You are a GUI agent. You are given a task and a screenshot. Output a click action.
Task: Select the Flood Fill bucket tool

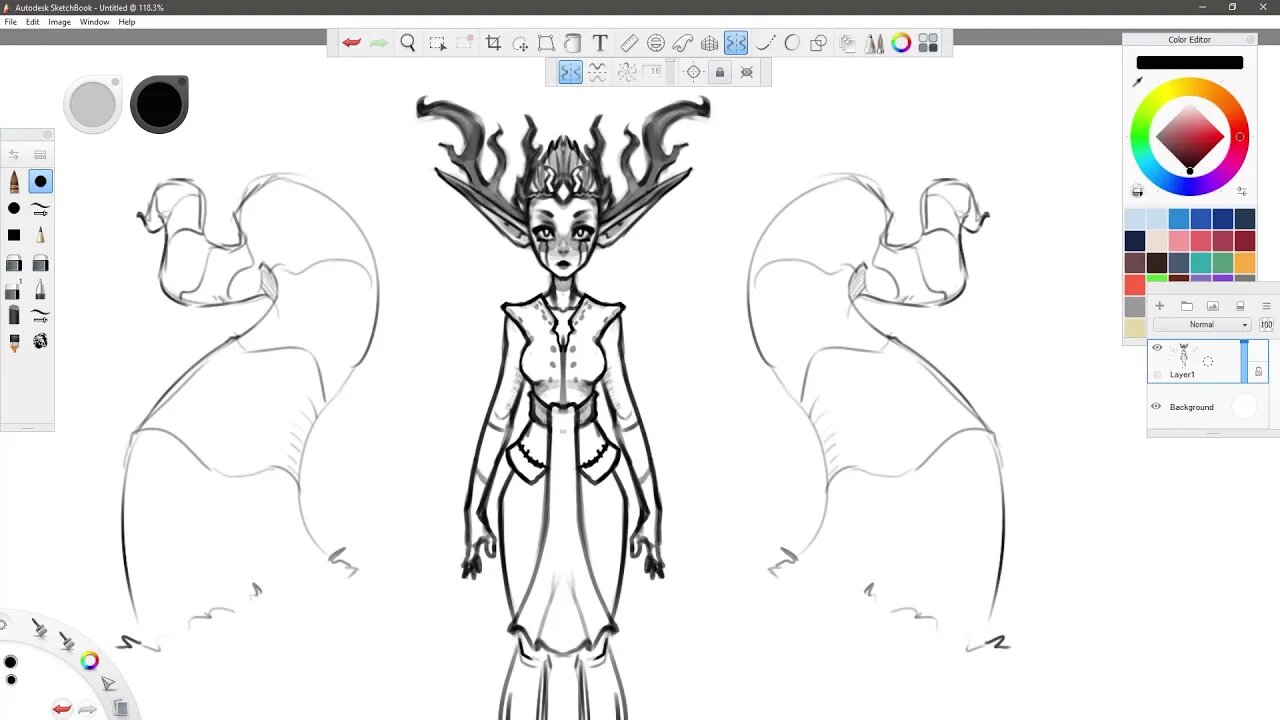pyautogui.click(x=573, y=43)
